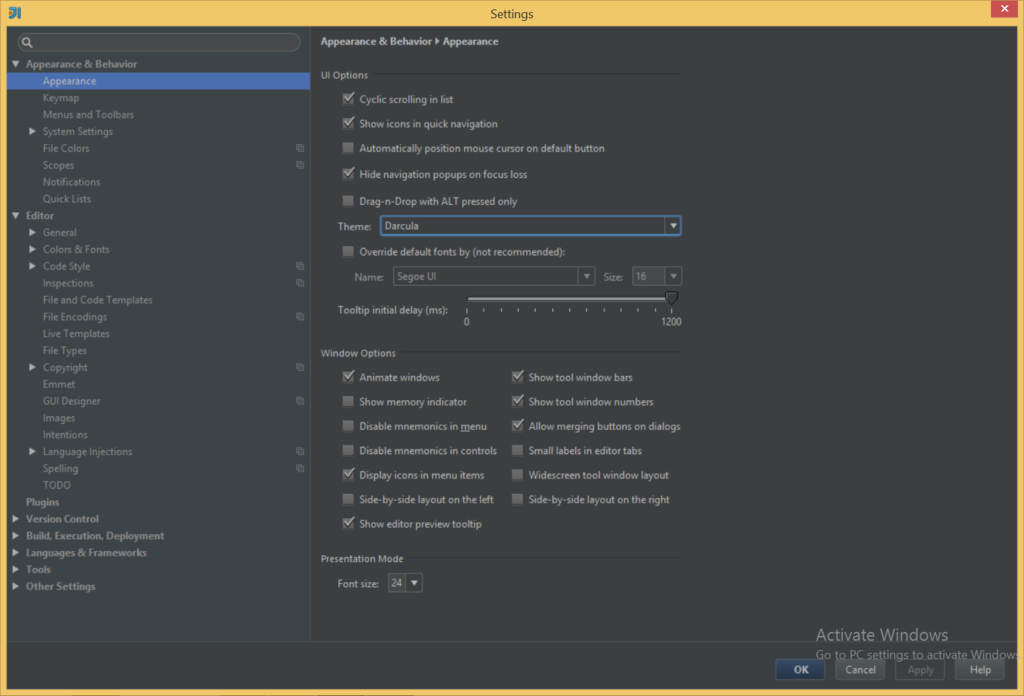This screenshot has width=1024, height=696.
Task: Click the share icon beside File Encodings
Action: (299, 316)
